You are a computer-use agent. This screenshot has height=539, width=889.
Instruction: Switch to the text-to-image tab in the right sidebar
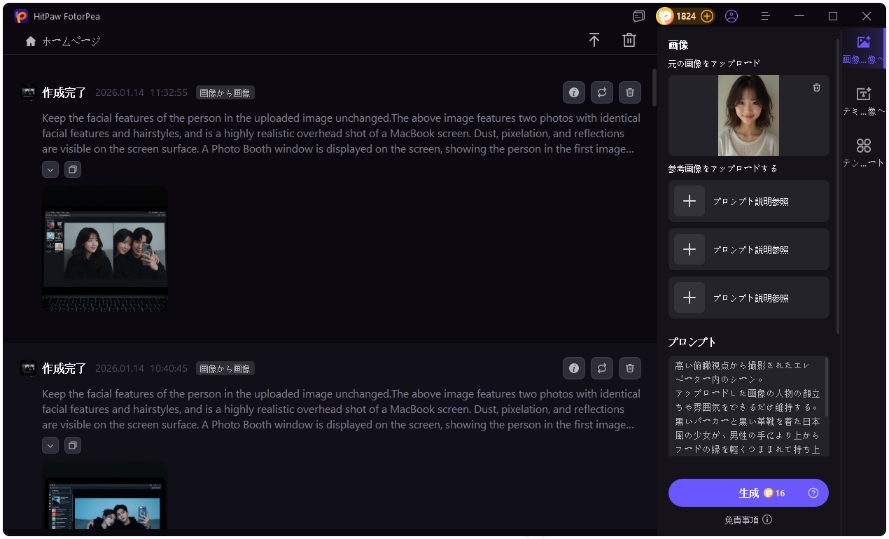point(863,101)
